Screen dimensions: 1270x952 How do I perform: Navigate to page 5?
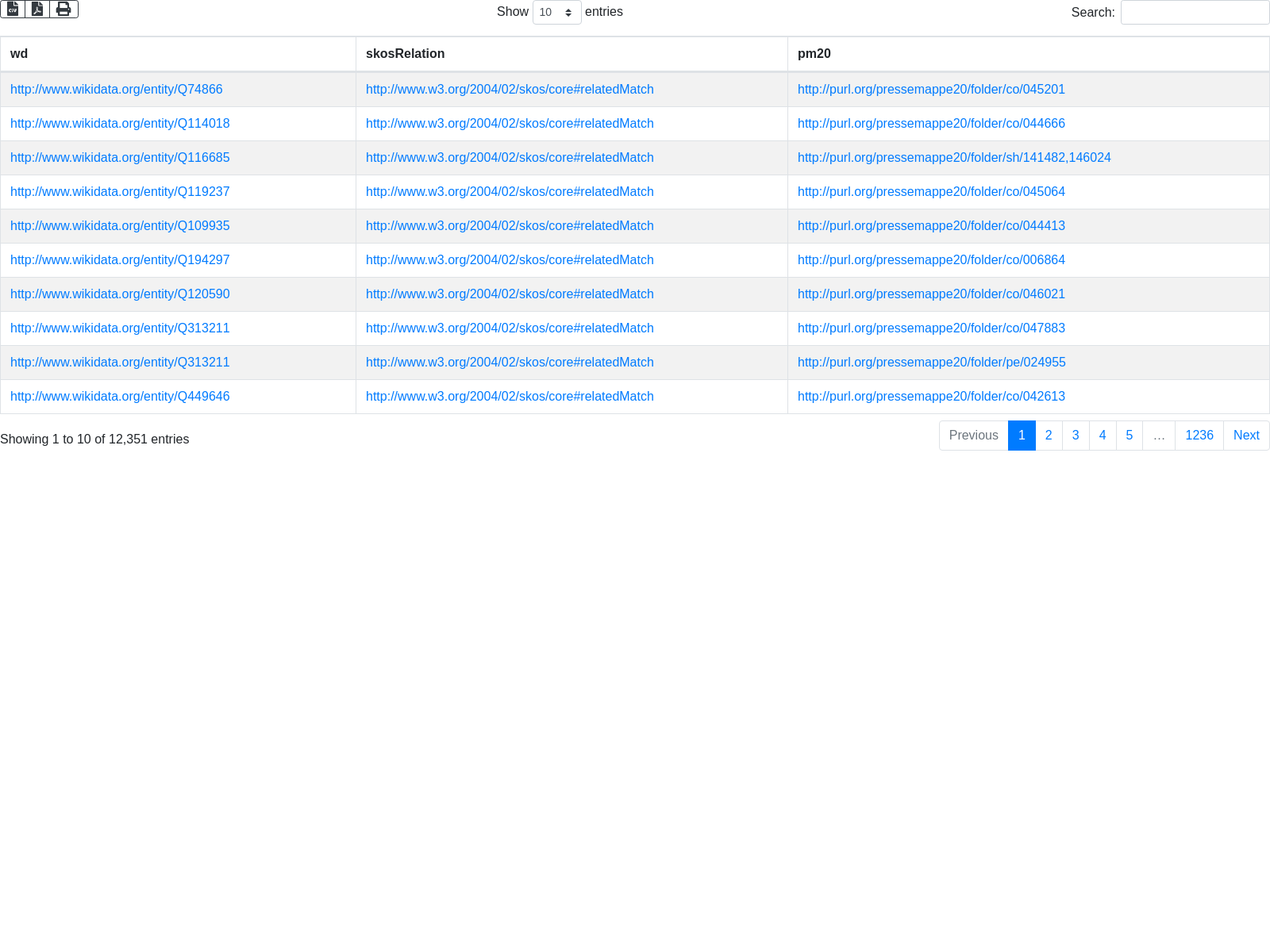pyautogui.click(x=1129, y=436)
